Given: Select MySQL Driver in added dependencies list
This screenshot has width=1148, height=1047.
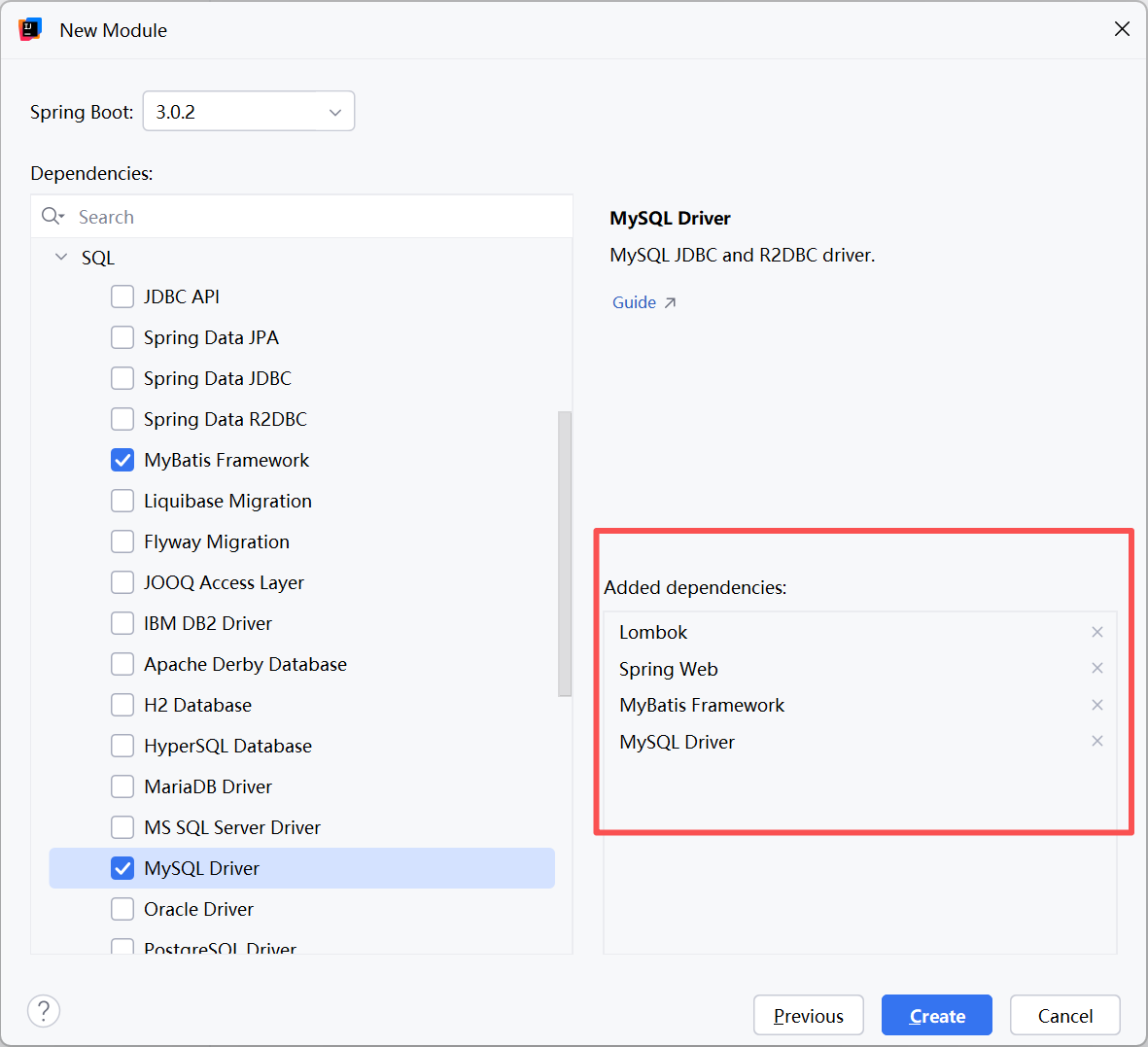Looking at the screenshot, I should pyautogui.click(x=677, y=742).
